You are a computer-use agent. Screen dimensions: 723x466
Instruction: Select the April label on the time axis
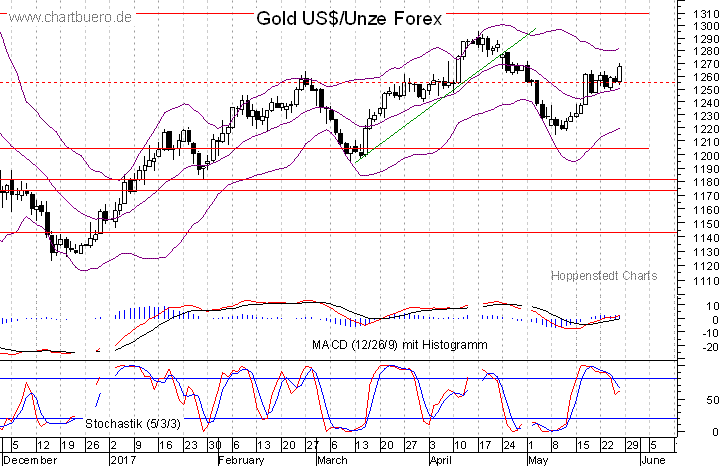[445, 459]
